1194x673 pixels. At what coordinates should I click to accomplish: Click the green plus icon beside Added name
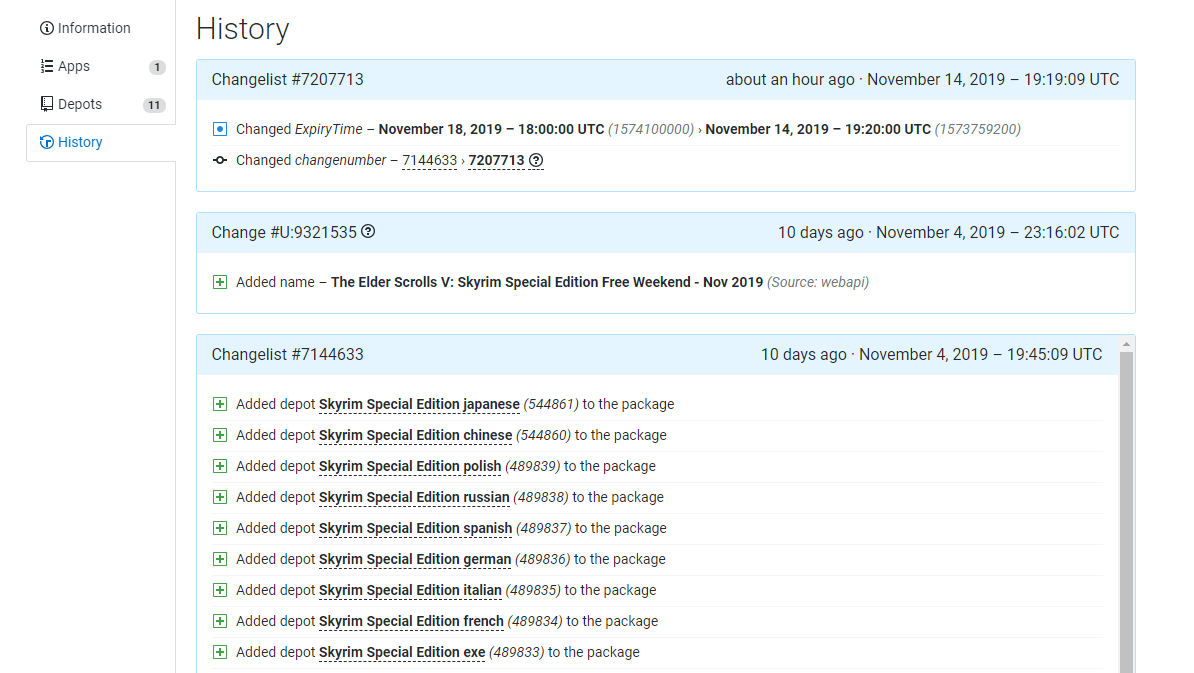point(220,282)
